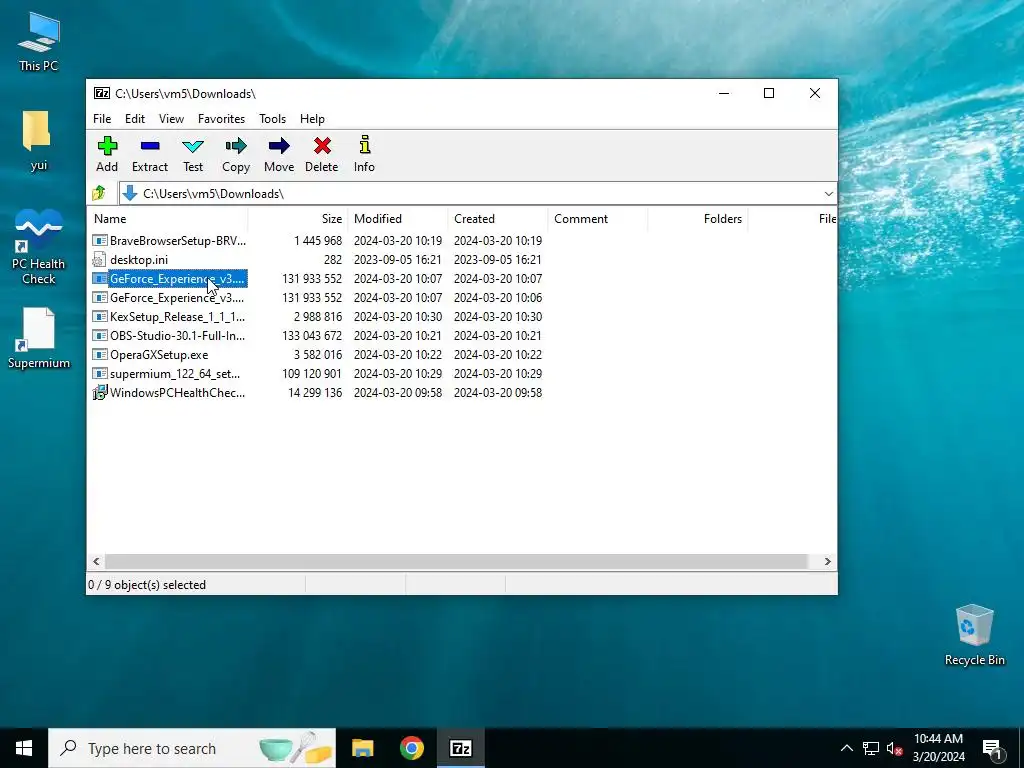Open Chrome from the taskbar

(x=411, y=748)
